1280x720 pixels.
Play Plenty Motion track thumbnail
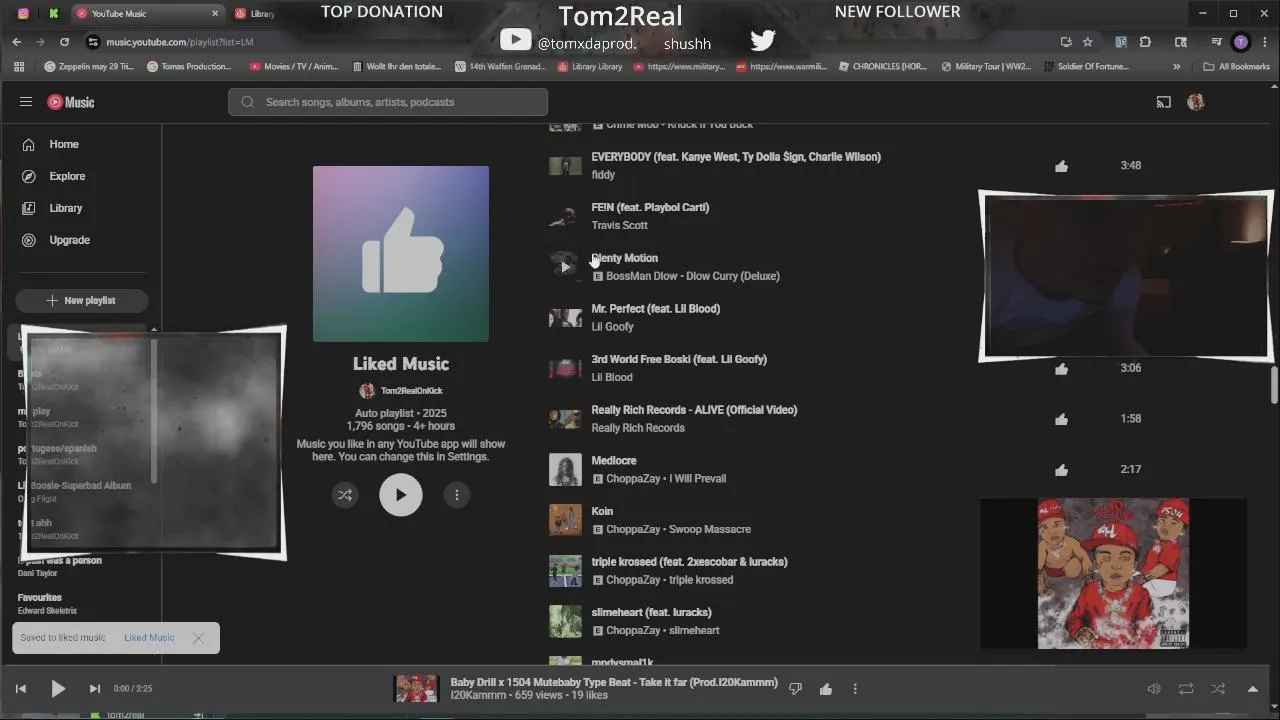(x=565, y=267)
